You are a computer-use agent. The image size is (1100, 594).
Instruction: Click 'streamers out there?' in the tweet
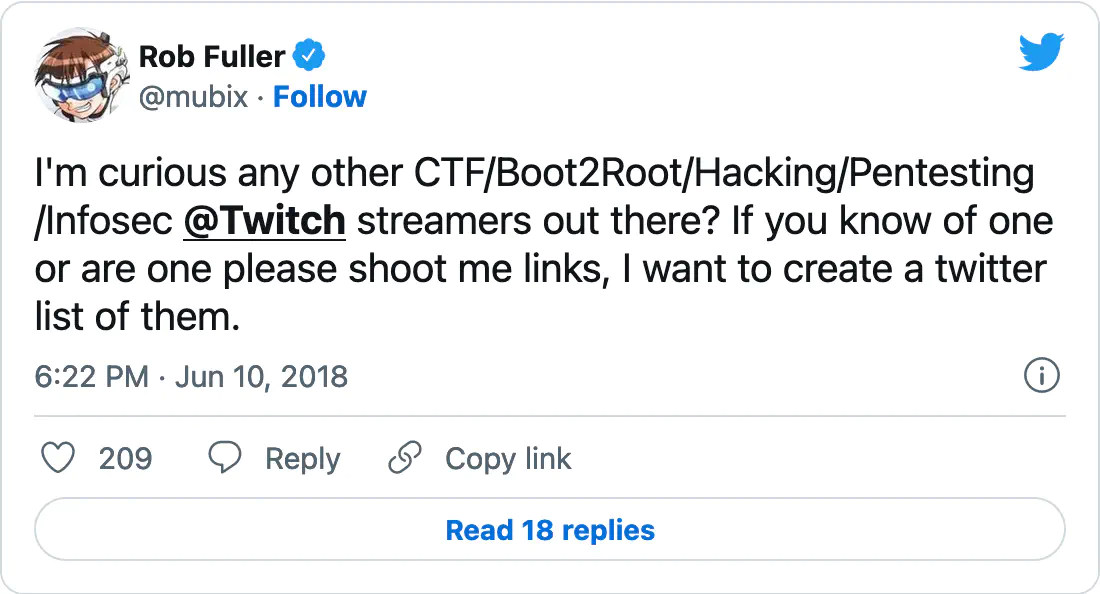[x=539, y=221]
